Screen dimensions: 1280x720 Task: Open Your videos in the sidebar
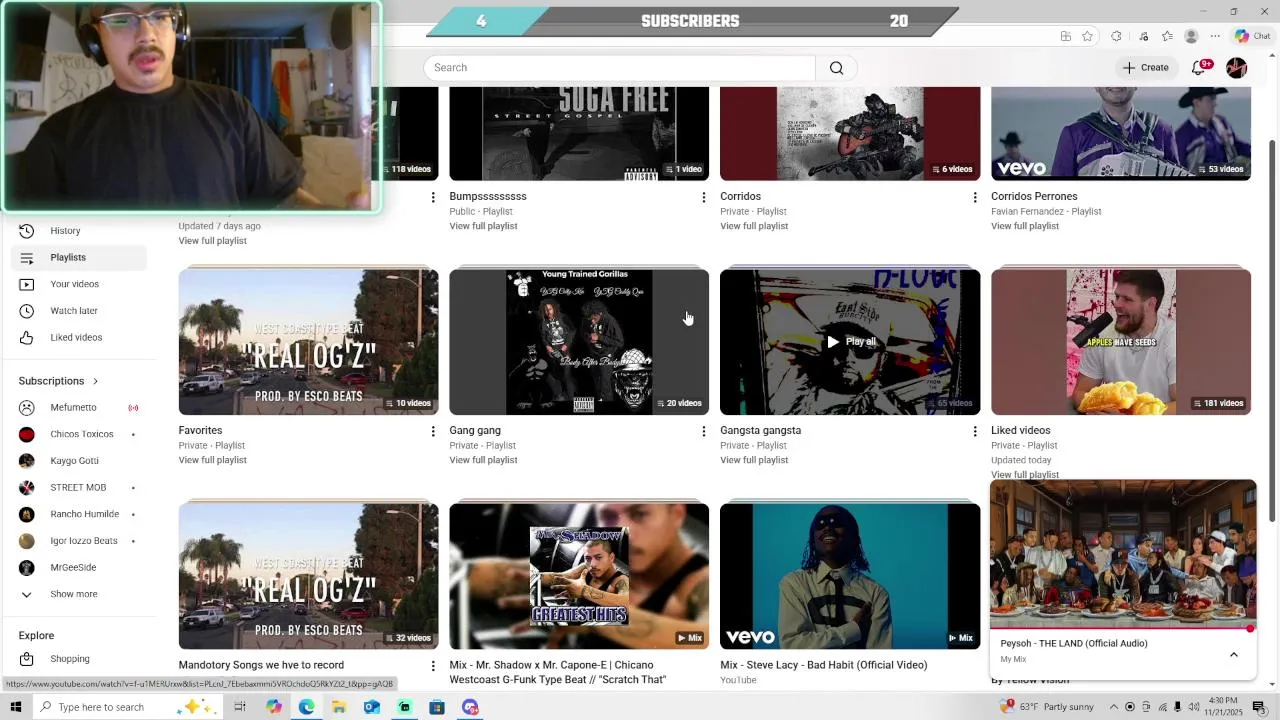(x=79, y=284)
